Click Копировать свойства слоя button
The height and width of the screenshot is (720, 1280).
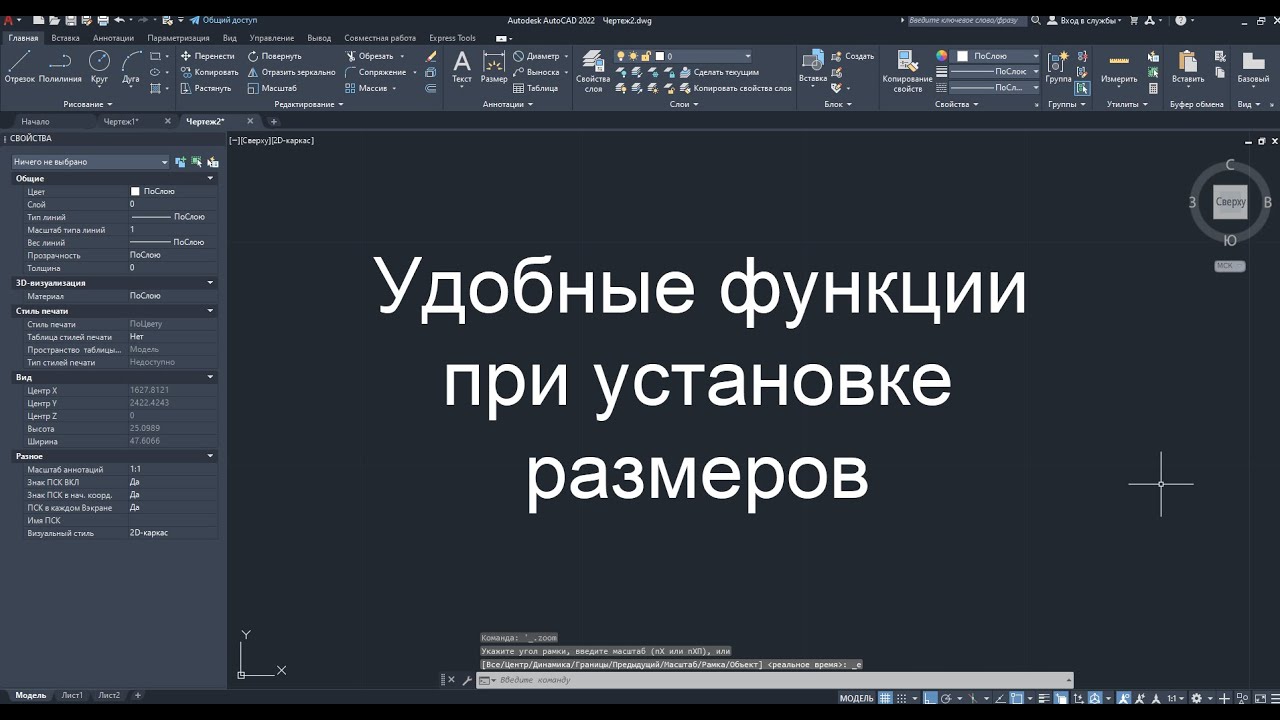[x=735, y=88]
